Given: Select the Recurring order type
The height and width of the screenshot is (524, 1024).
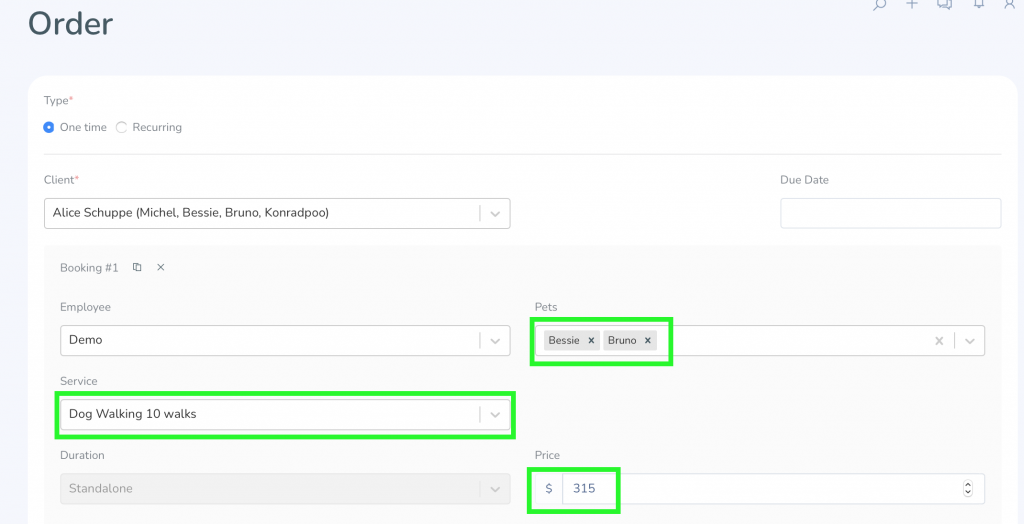Looking at the screenshot, I should tap(121, 127).
